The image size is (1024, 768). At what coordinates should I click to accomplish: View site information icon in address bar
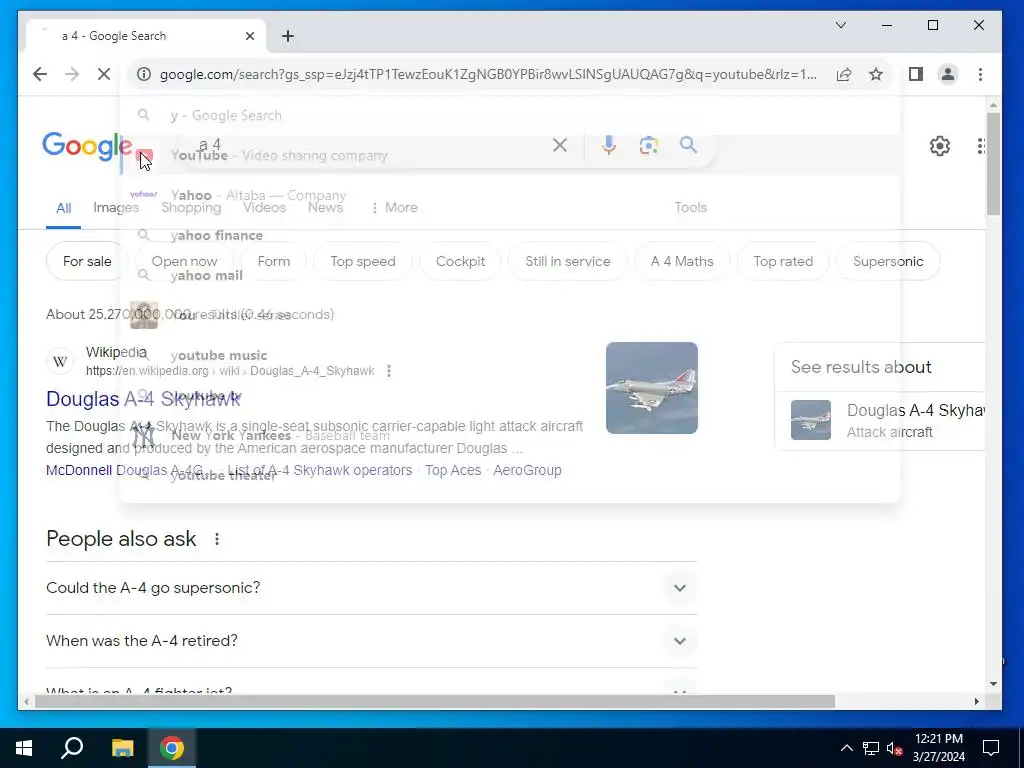tap(144, 74)
